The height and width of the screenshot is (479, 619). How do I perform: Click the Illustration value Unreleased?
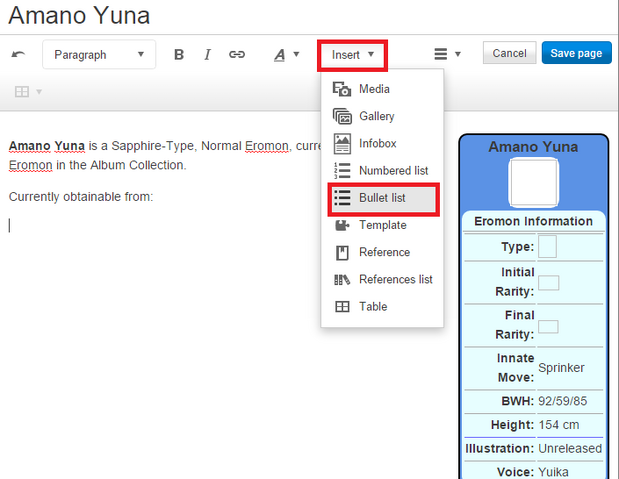tap(570, 449)
